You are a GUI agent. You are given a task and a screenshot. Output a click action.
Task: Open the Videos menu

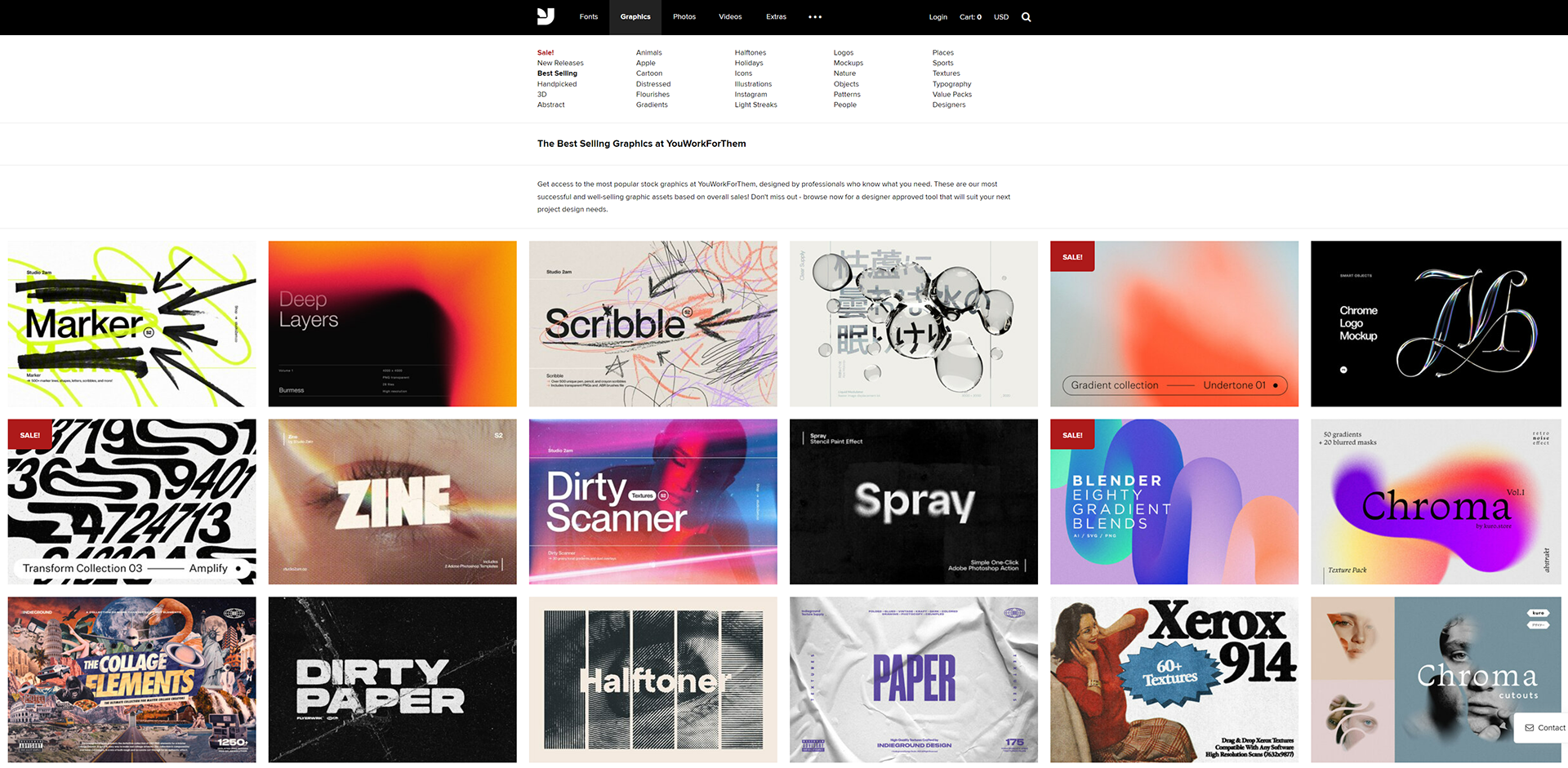tap(730, 17)
